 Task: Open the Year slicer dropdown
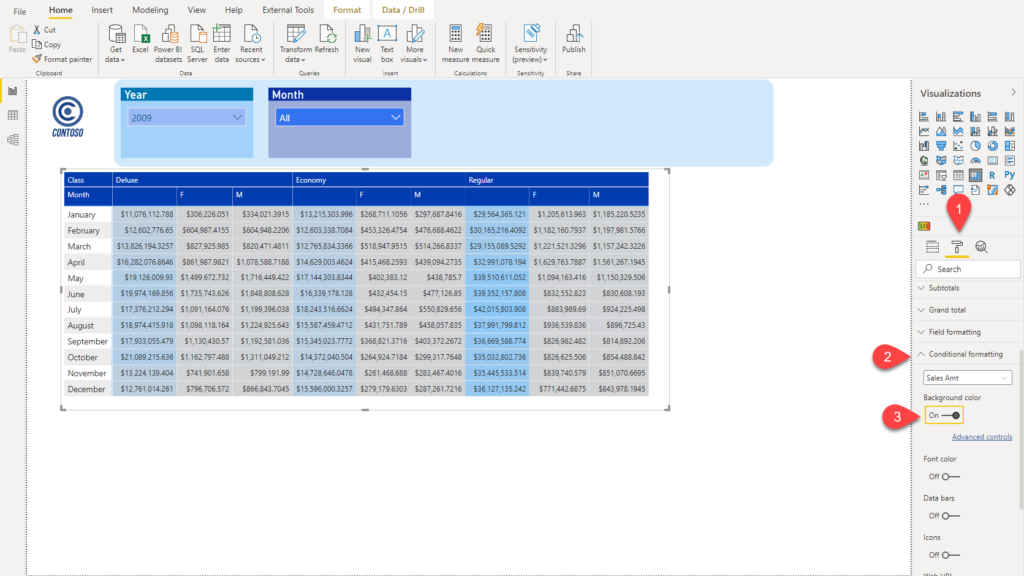[186, 118]
